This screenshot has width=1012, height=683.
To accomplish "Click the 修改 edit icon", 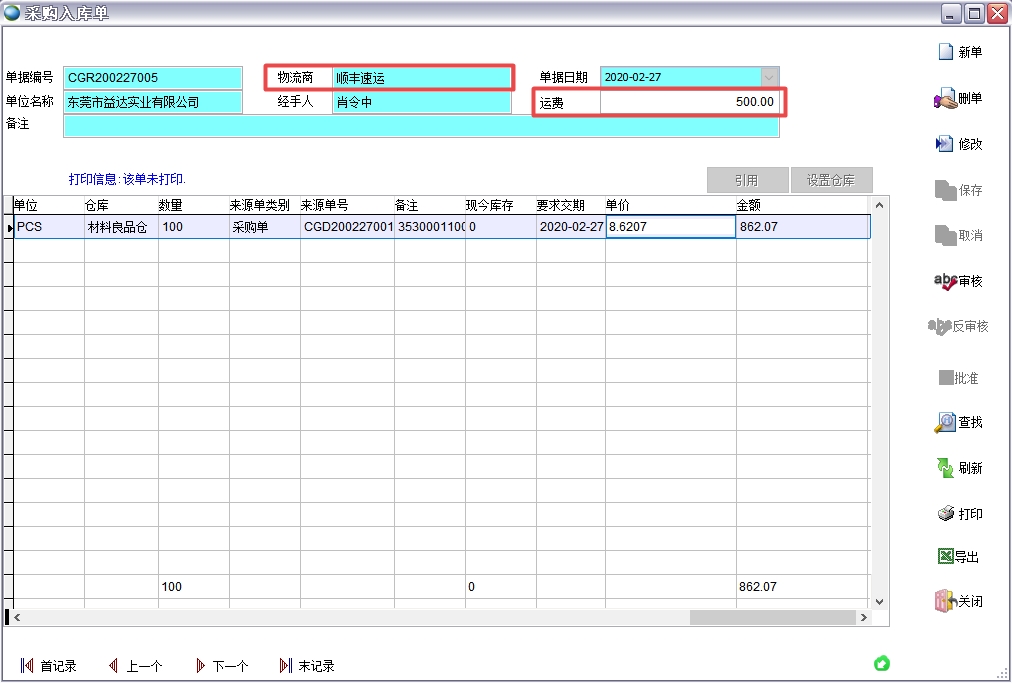I will pos(945,144).
